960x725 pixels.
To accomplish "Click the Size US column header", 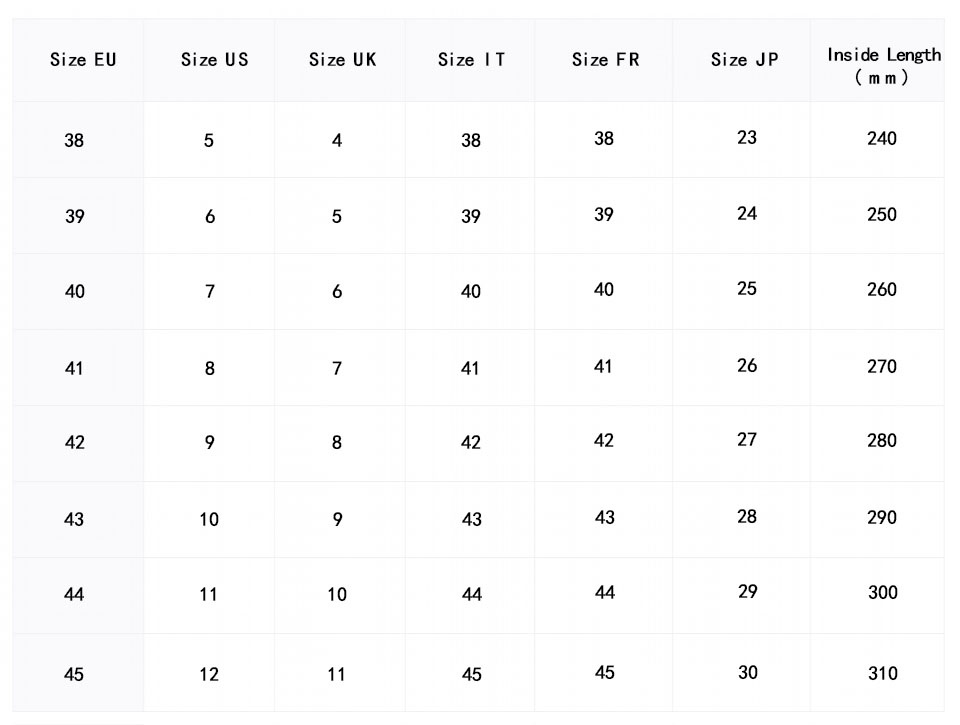I will [214, 60].
